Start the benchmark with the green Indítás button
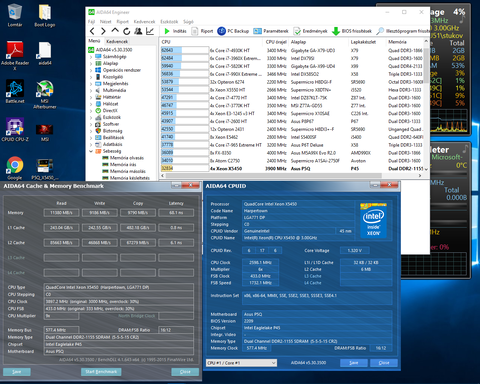 coord(175,31)
